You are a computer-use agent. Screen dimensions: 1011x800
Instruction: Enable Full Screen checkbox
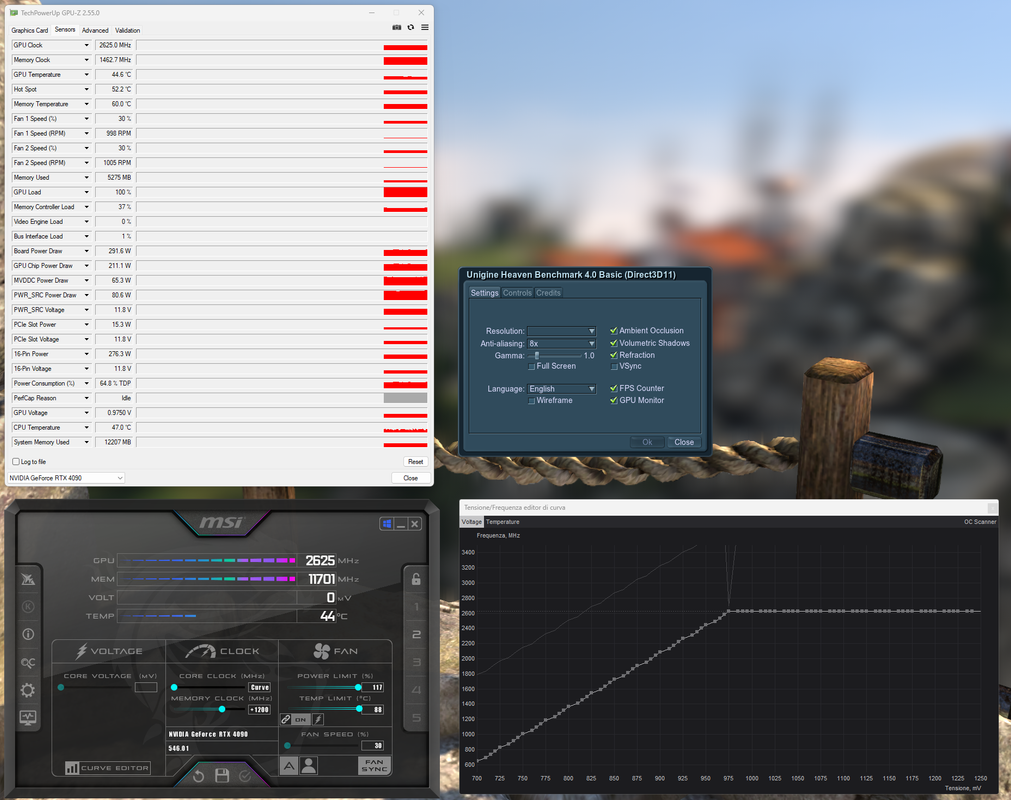point(531,366)
